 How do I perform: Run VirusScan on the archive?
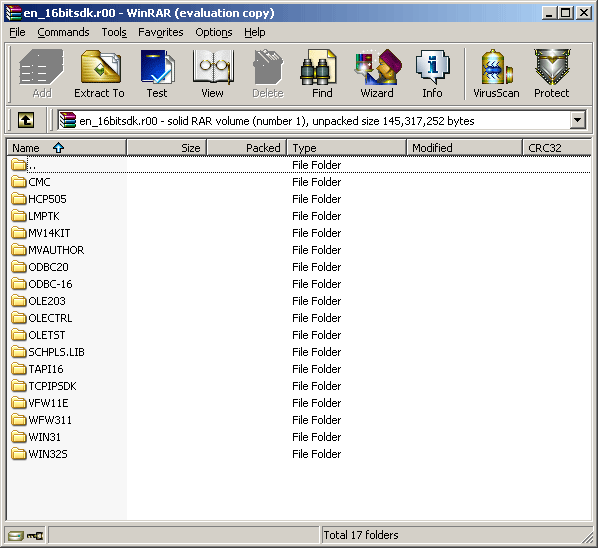[496, 74]
